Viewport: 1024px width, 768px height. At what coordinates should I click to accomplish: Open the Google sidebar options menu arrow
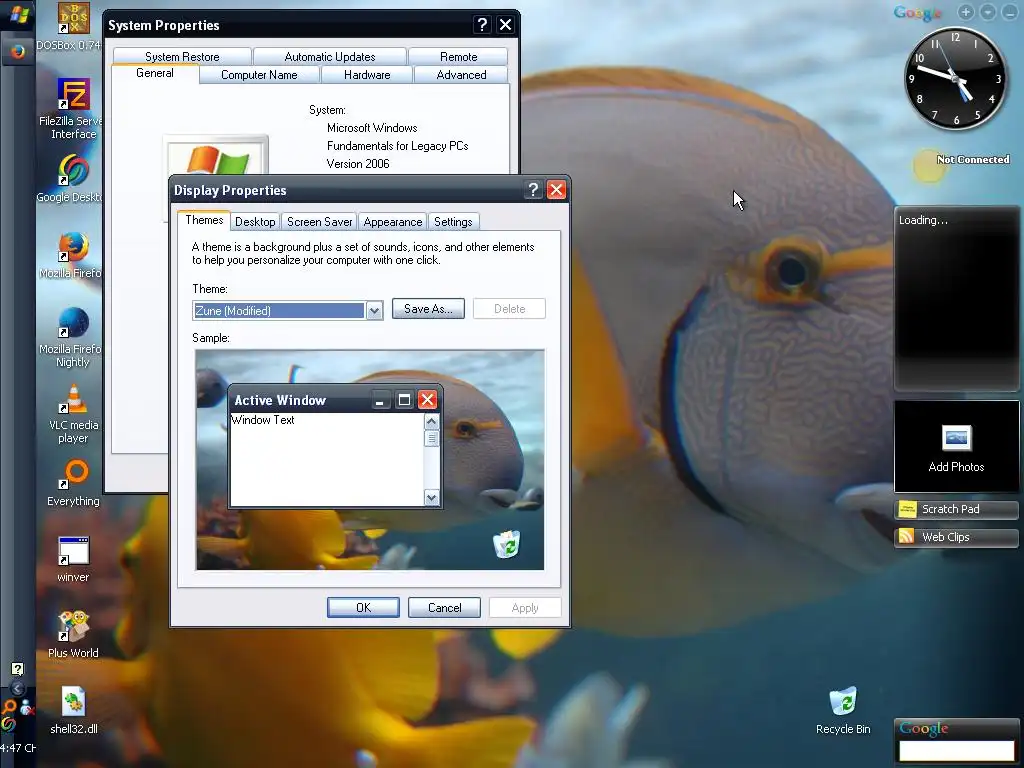[988, 12]
